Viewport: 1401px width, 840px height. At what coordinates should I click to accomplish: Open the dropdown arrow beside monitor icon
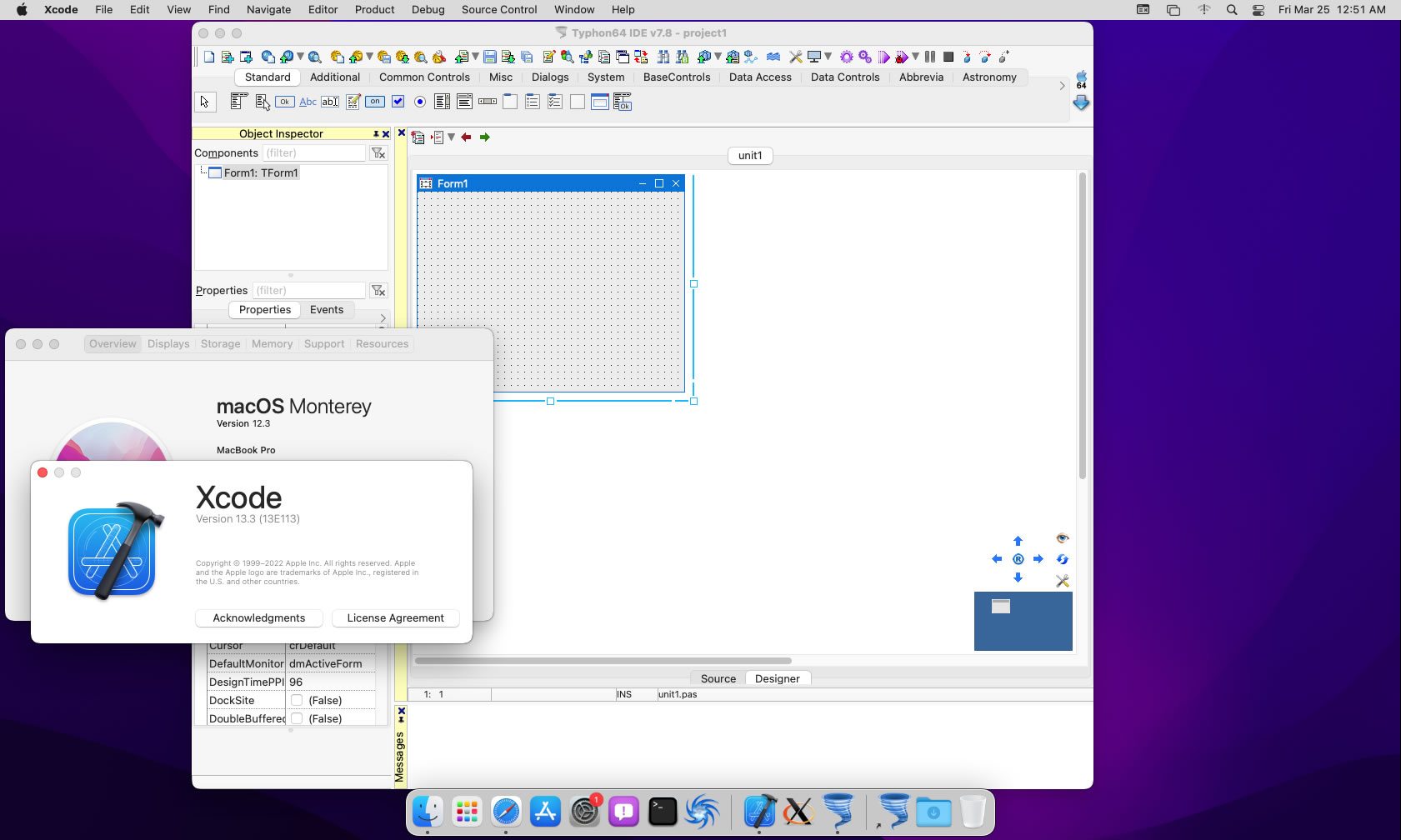828,57
